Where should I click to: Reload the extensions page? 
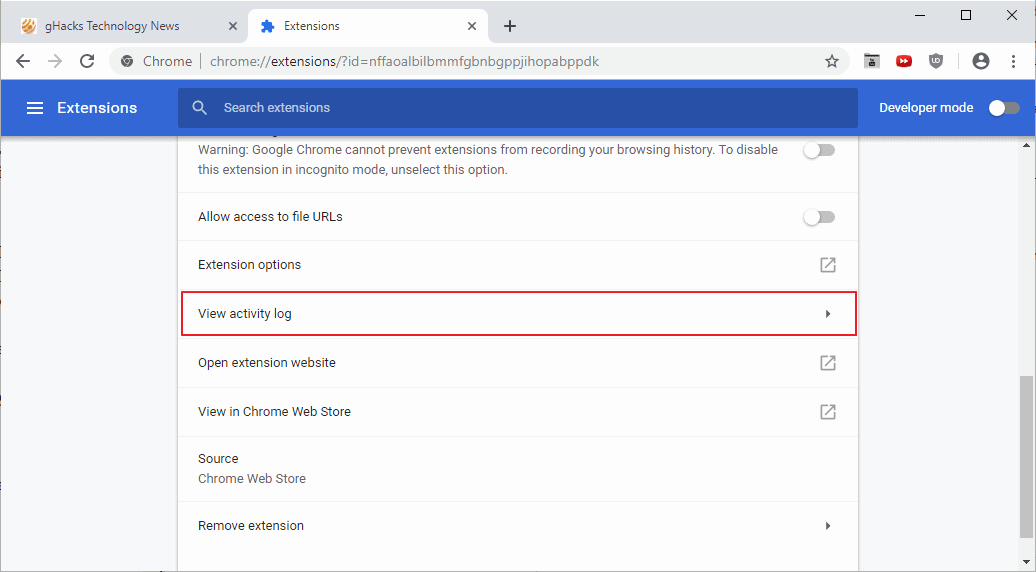(x=87, y=61)
